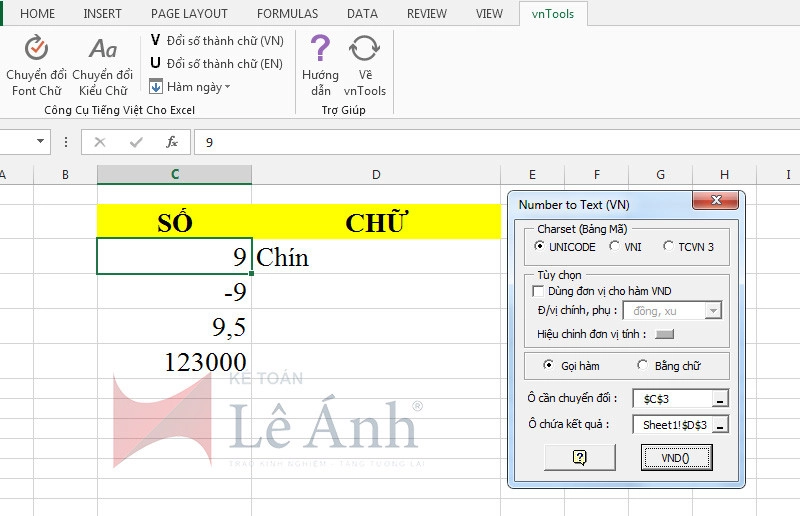
Task: Click the insert function fx icon
Action: [x=172, y=142]
